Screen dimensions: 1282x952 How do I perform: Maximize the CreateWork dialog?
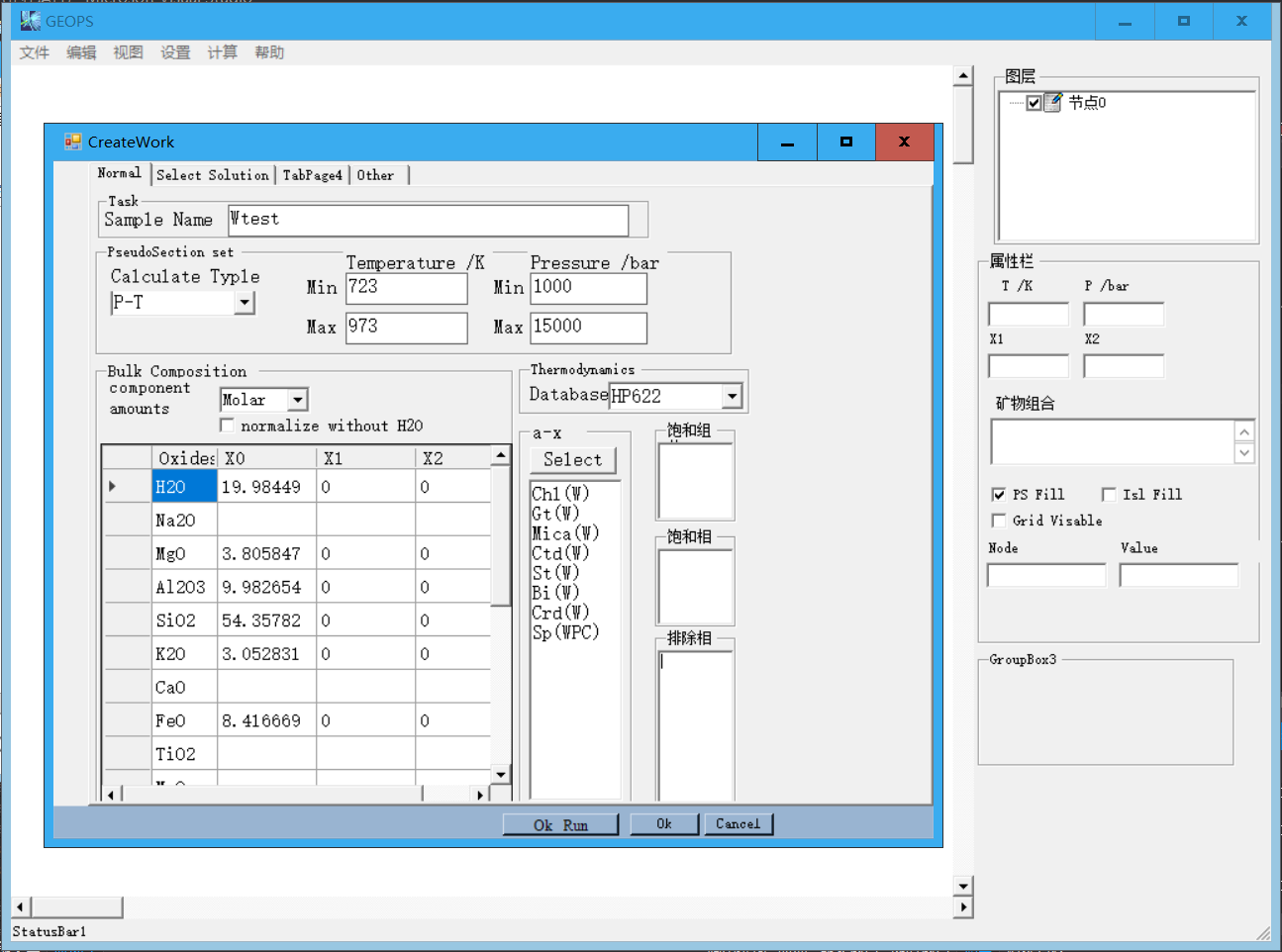(845, 142)
